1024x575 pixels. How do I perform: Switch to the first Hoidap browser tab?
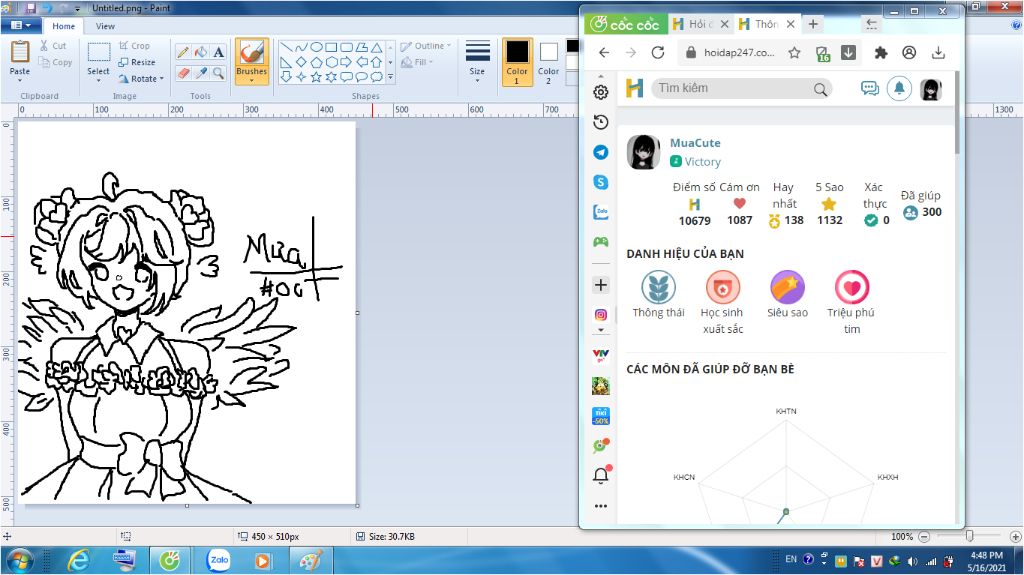[x=700, y=24]
